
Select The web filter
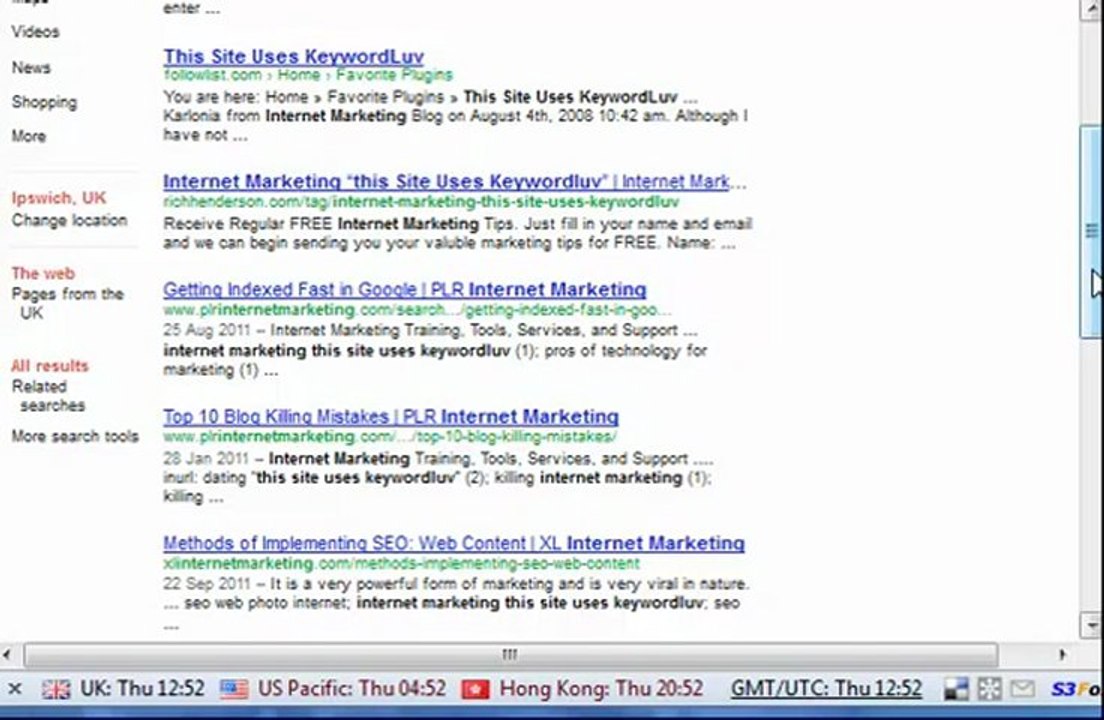point(43,273)
